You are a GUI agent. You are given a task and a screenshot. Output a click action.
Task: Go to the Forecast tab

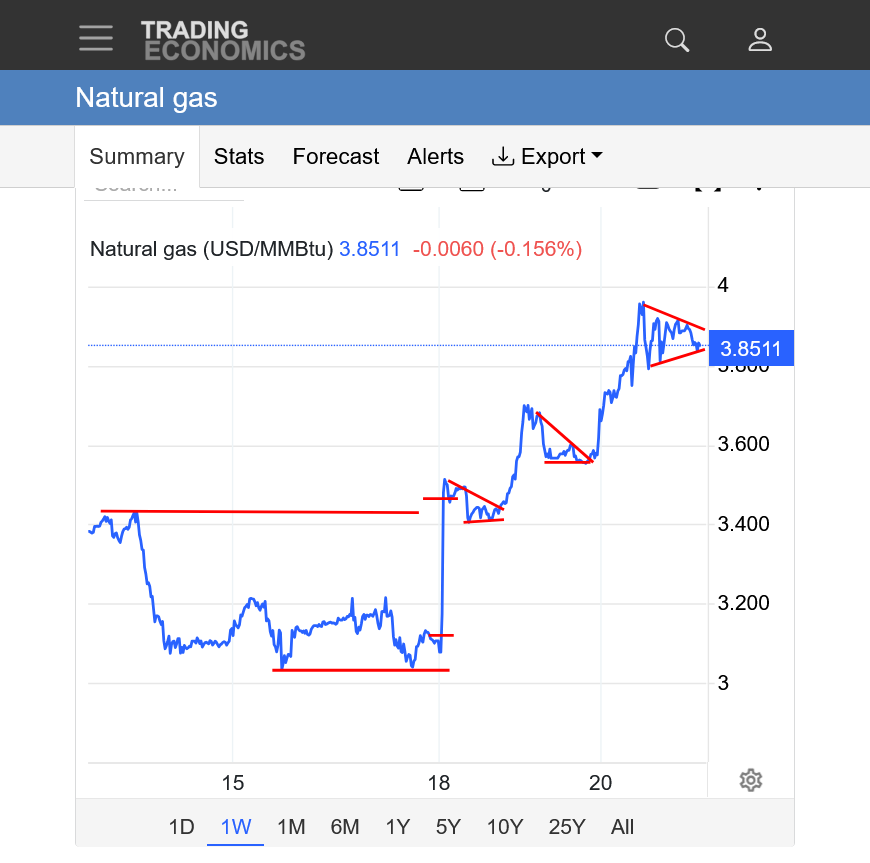pyautogui.click(x=336, y=157)
